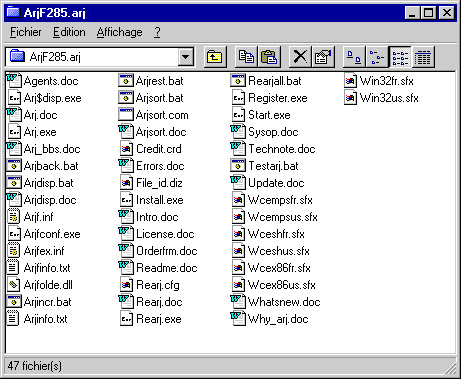
Task: Select the Arjfolde.dll file icon
Action: coord(14,285)
